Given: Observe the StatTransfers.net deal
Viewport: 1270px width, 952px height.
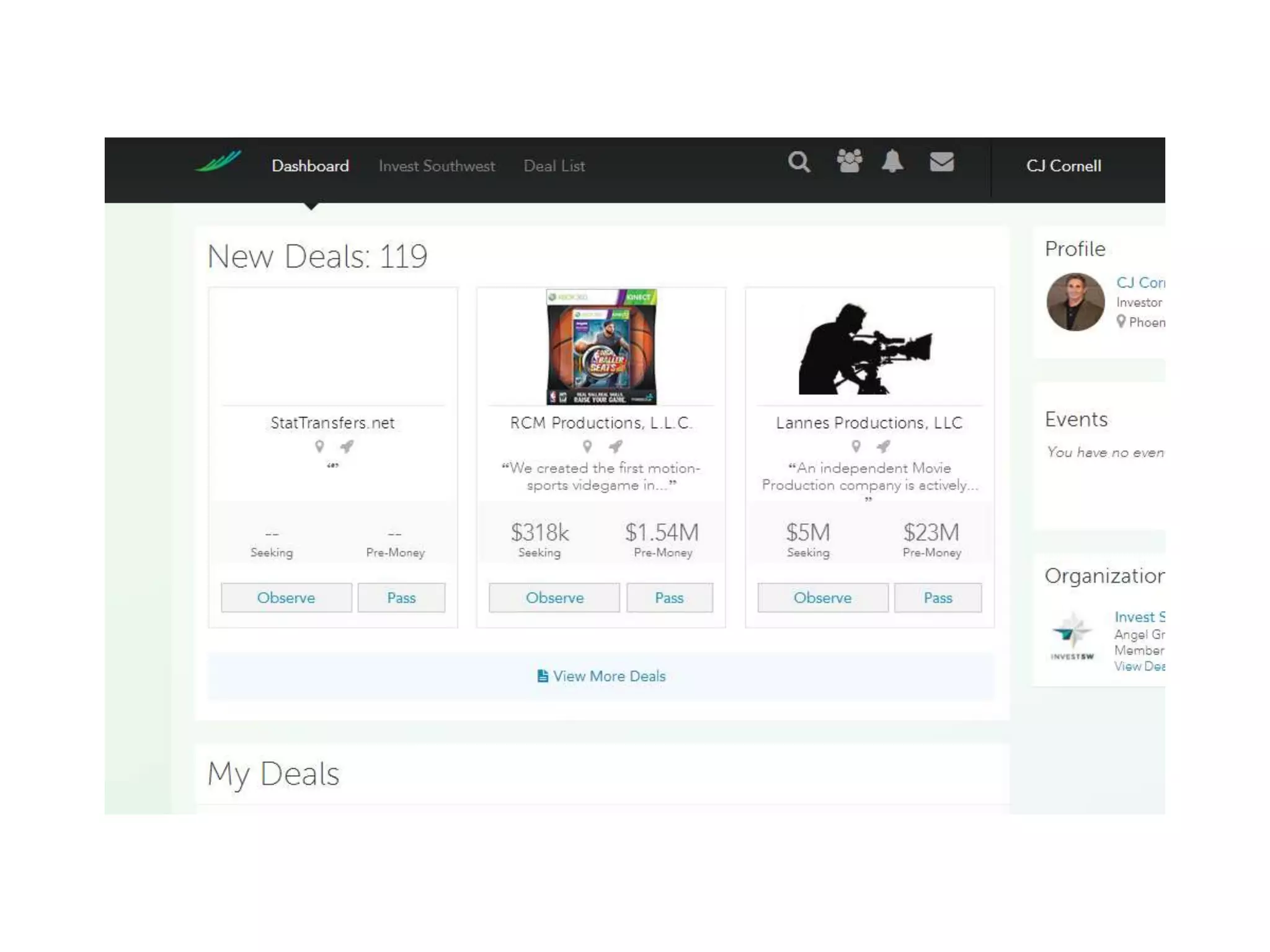Looking at the screenshot, I should (x=286, y=597).
